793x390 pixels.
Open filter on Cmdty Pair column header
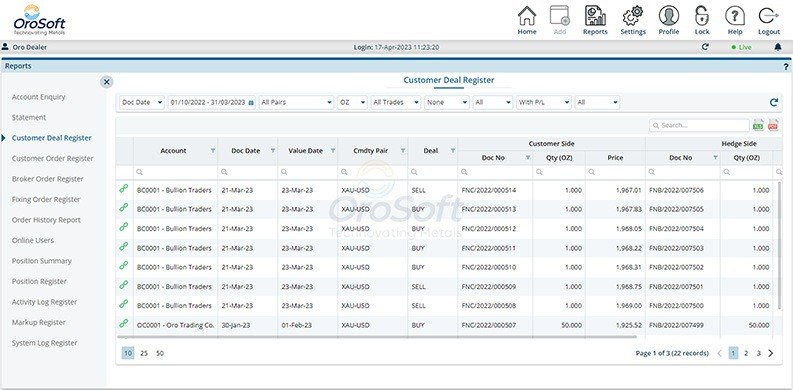(x=403, y=151)
